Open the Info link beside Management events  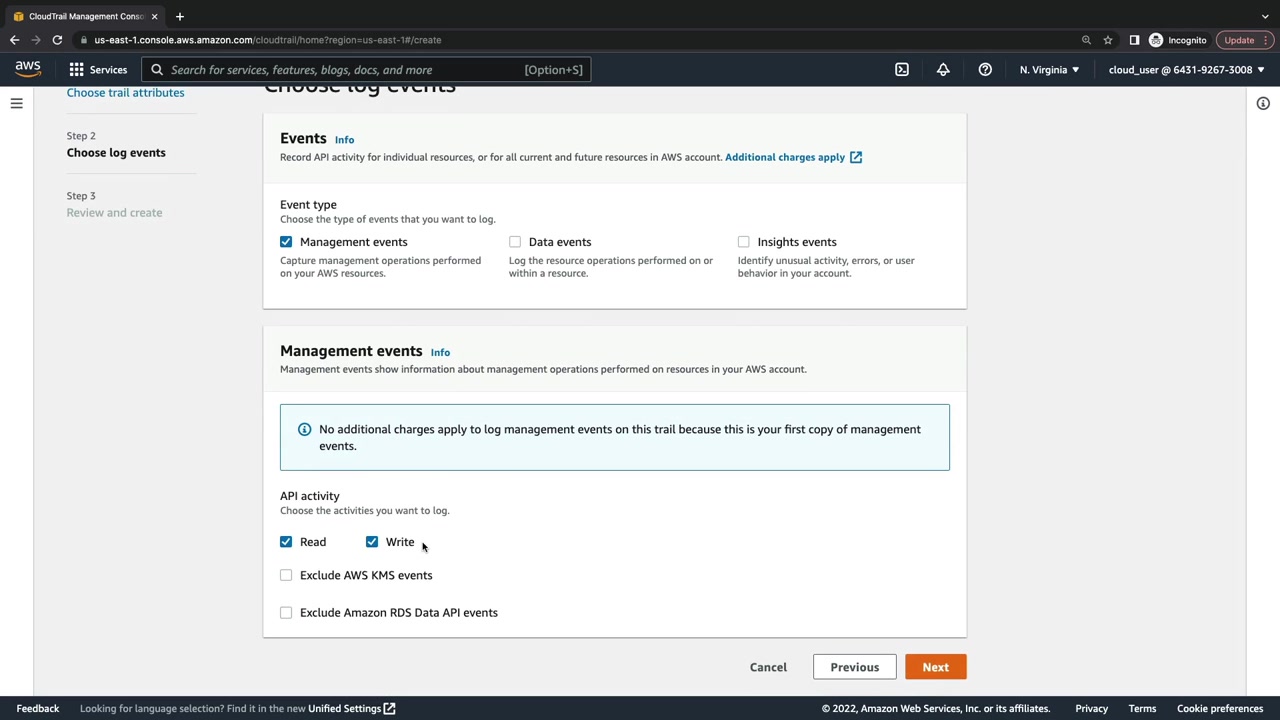(440, 352)
